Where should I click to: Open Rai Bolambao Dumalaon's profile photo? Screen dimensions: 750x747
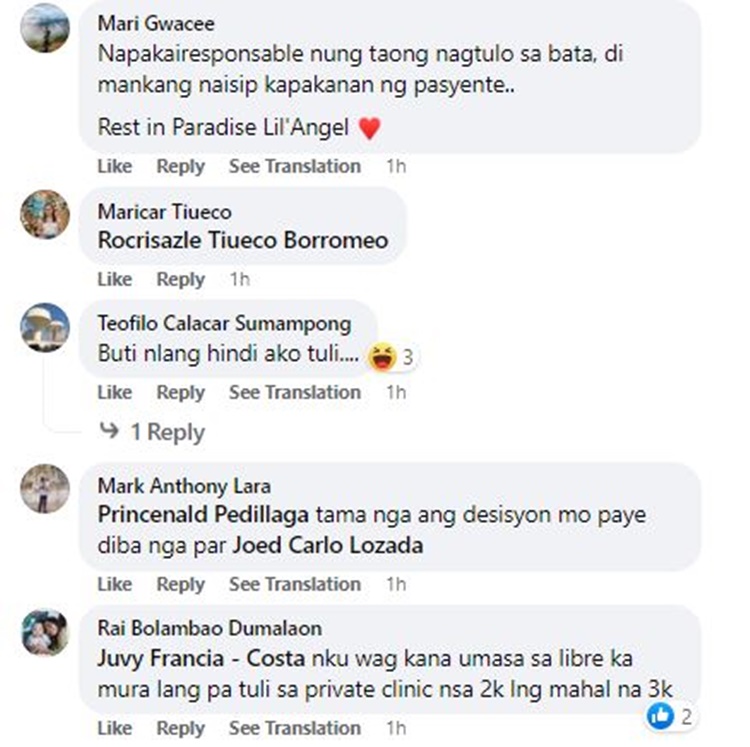click(45, 631)
